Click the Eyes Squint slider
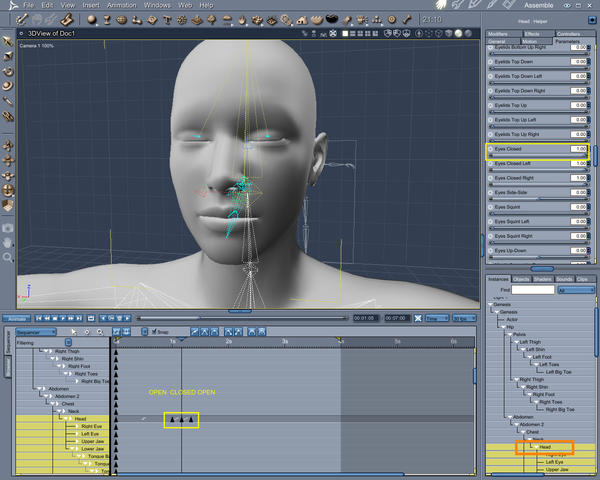Viewport: 600px width, 480px height. (538, 213)
